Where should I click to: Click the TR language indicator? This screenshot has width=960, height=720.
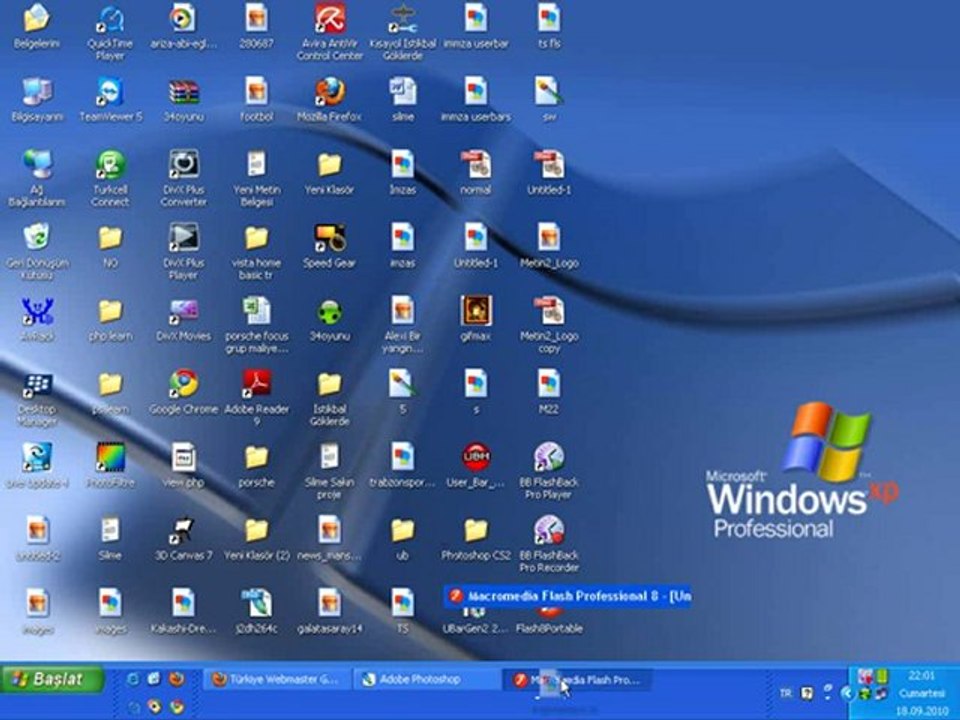pos(786,693)
